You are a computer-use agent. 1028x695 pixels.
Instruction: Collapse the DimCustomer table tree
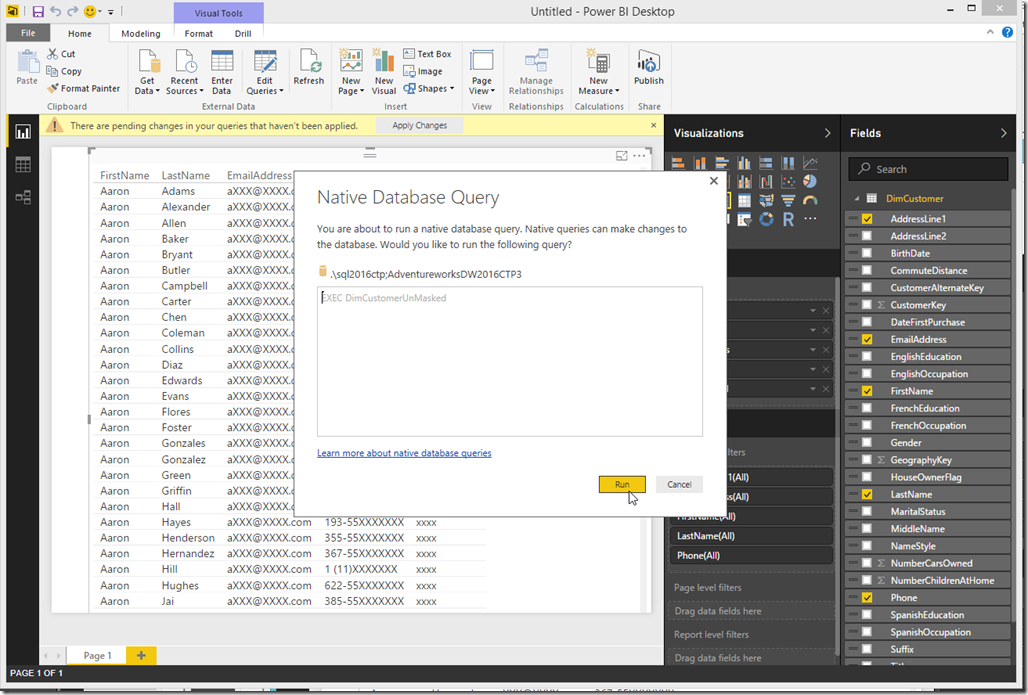856,199
